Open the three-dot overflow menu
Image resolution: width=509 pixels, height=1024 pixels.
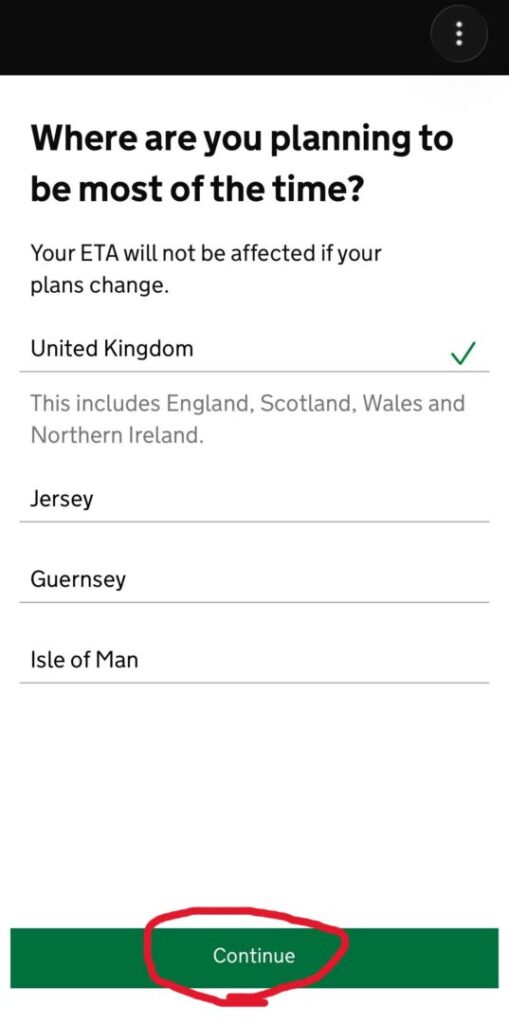click(x=459, y=33)
